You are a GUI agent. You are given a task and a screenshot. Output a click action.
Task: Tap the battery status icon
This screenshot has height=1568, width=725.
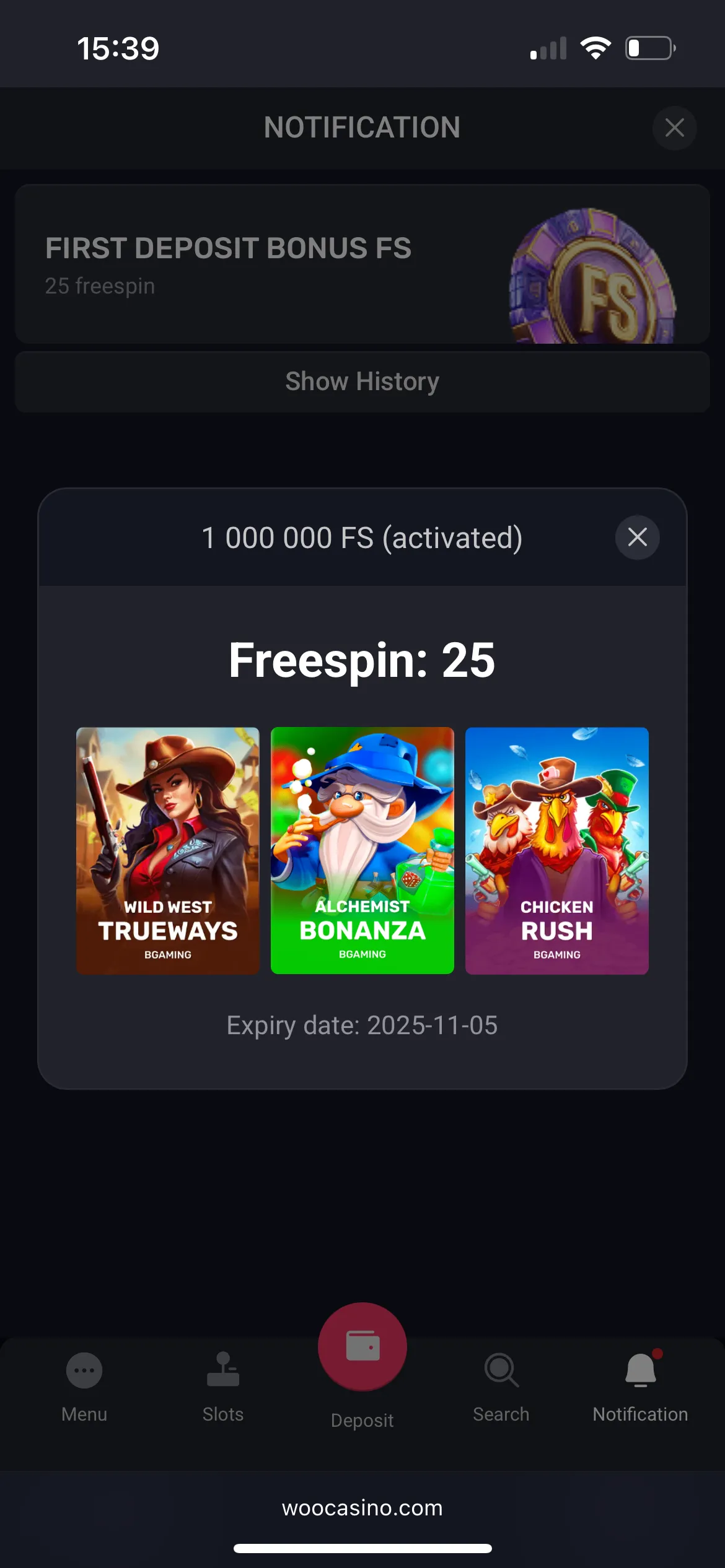tap(651, 48)
